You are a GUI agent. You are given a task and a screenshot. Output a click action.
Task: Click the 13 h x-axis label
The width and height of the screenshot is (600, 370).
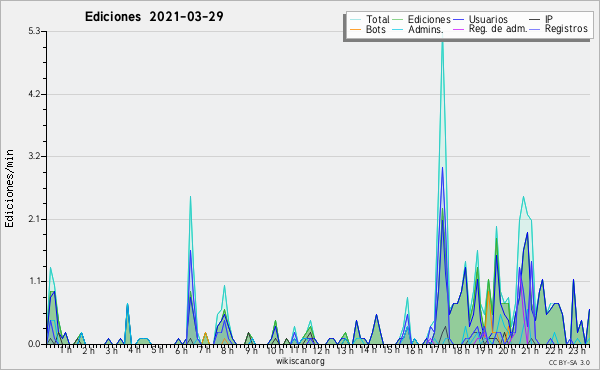(x=345, y=351)
